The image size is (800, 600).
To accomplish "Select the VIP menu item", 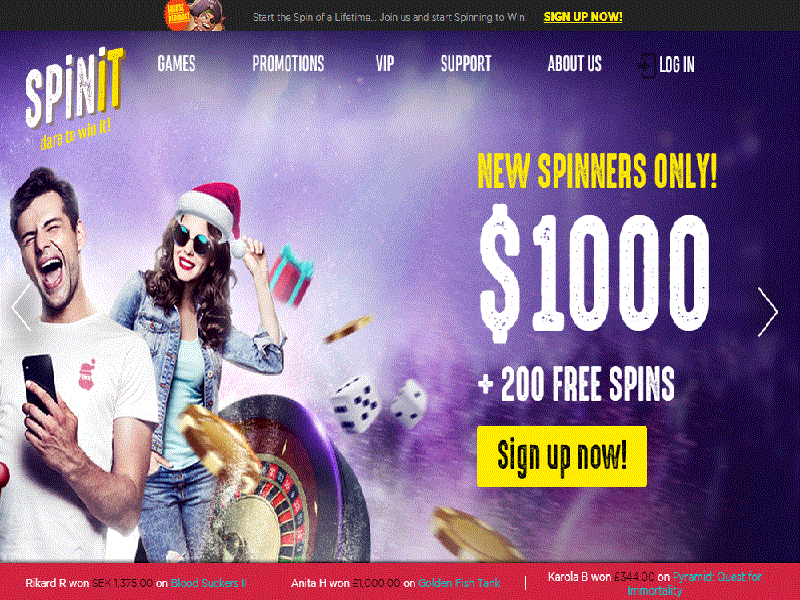I will (x=385, y=64).
